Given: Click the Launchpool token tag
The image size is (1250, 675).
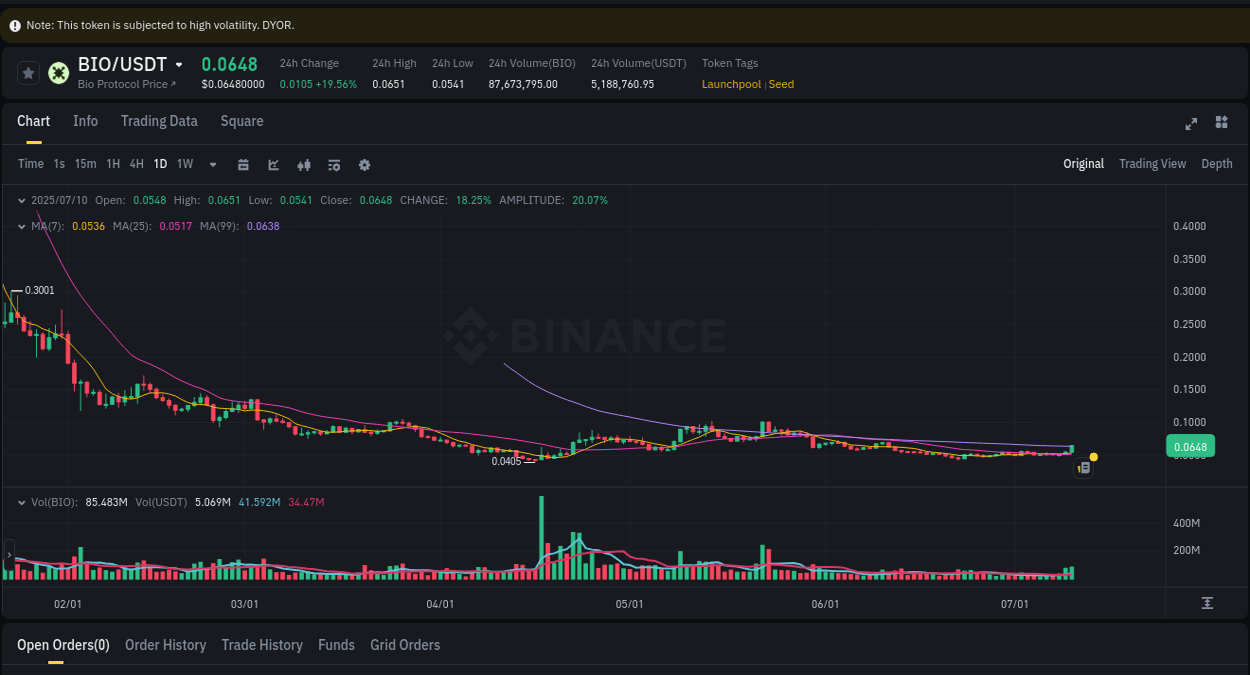Looking at the screenshot, I should (x=731, y=84).
